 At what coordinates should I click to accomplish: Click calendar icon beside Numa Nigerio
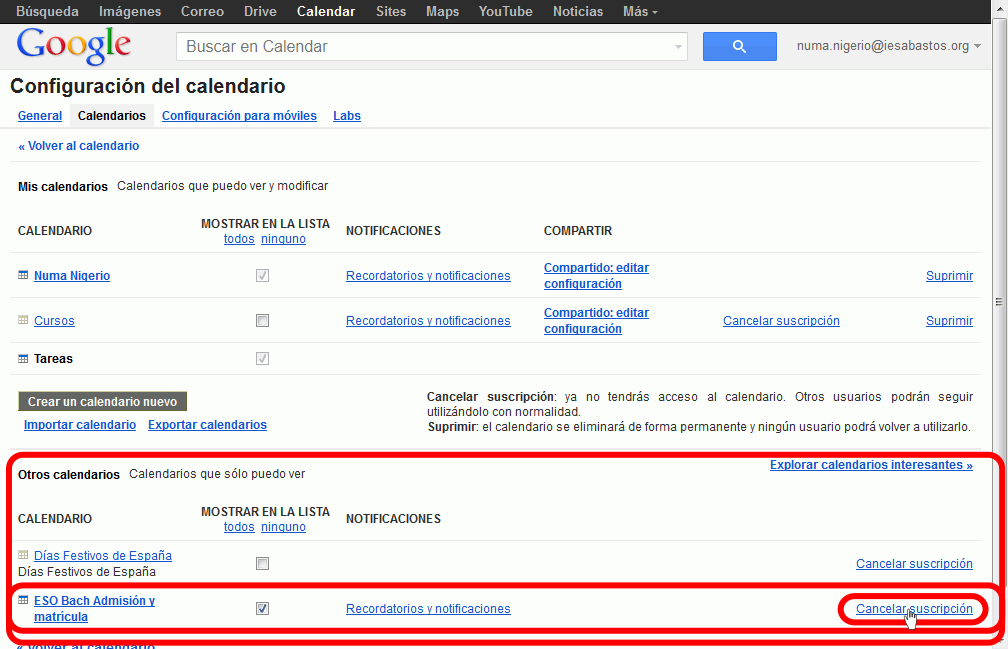pyautogui.click(x=23, y=275)
